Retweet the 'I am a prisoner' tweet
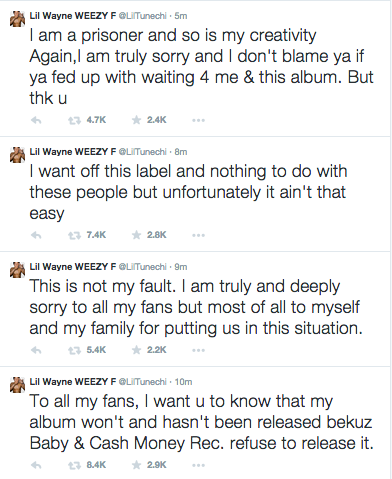The width and height of the screenshot is (392, 479). click(x=74, y=120)
